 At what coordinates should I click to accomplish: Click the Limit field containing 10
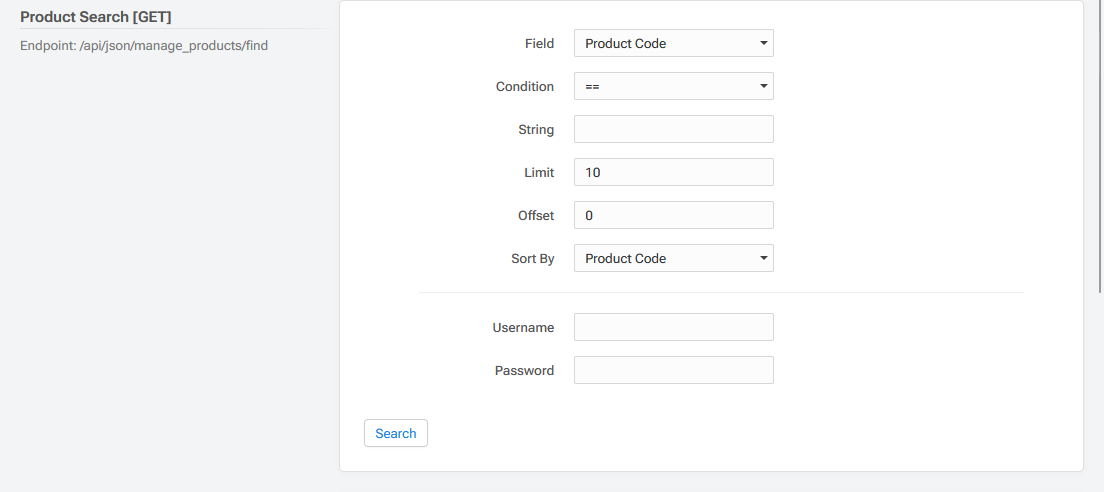pos(674,172)
